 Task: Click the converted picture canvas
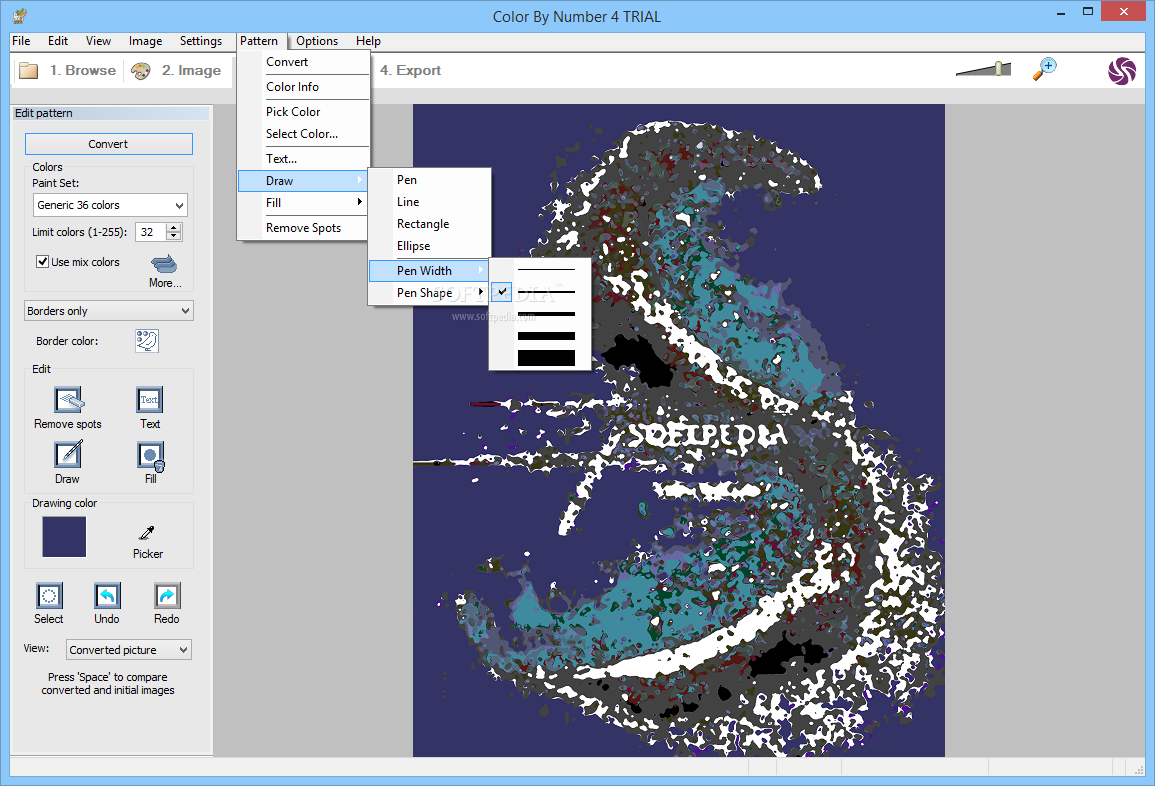(678, 430)
